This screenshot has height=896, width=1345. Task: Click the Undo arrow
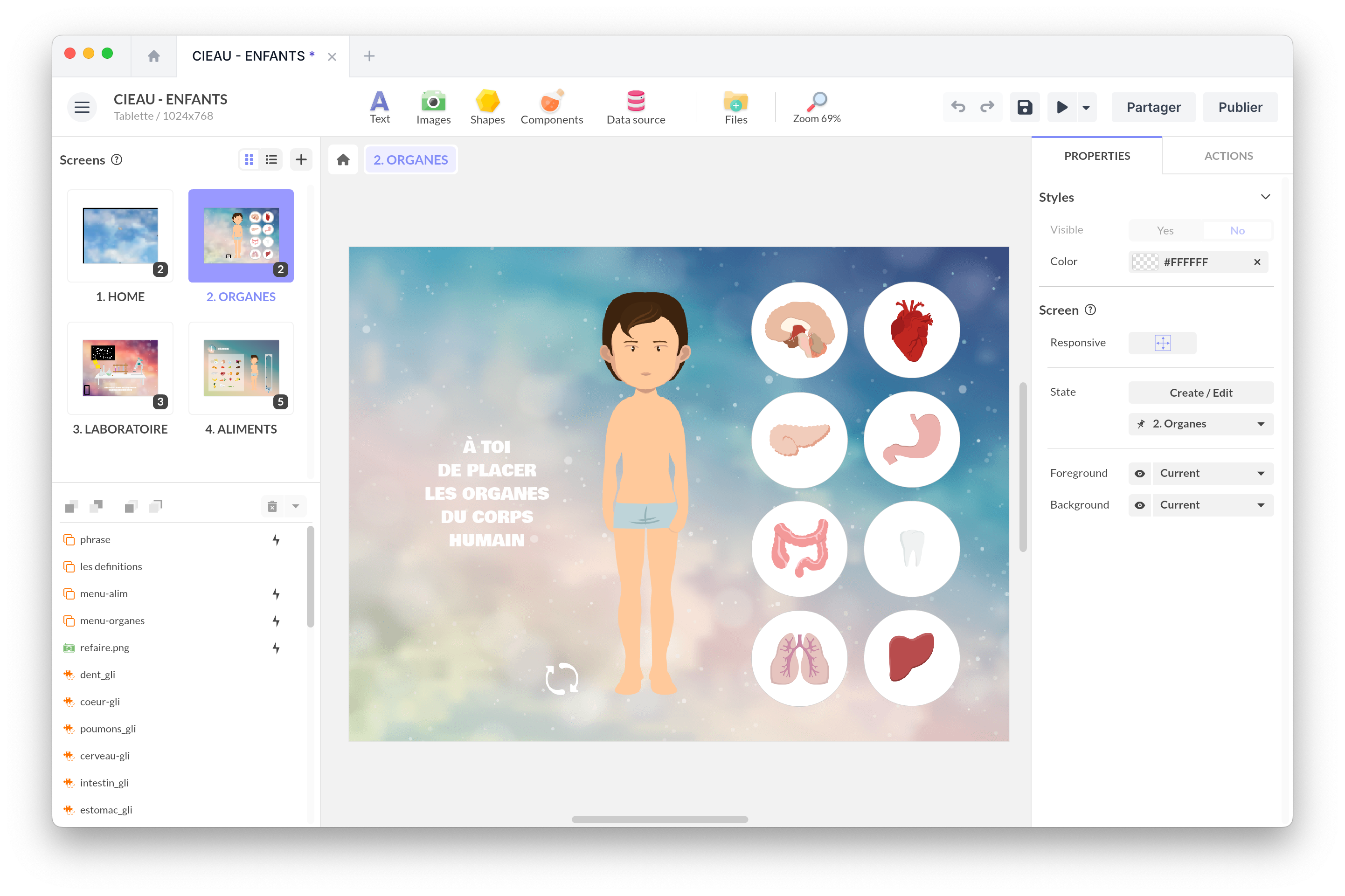(958, 107)
